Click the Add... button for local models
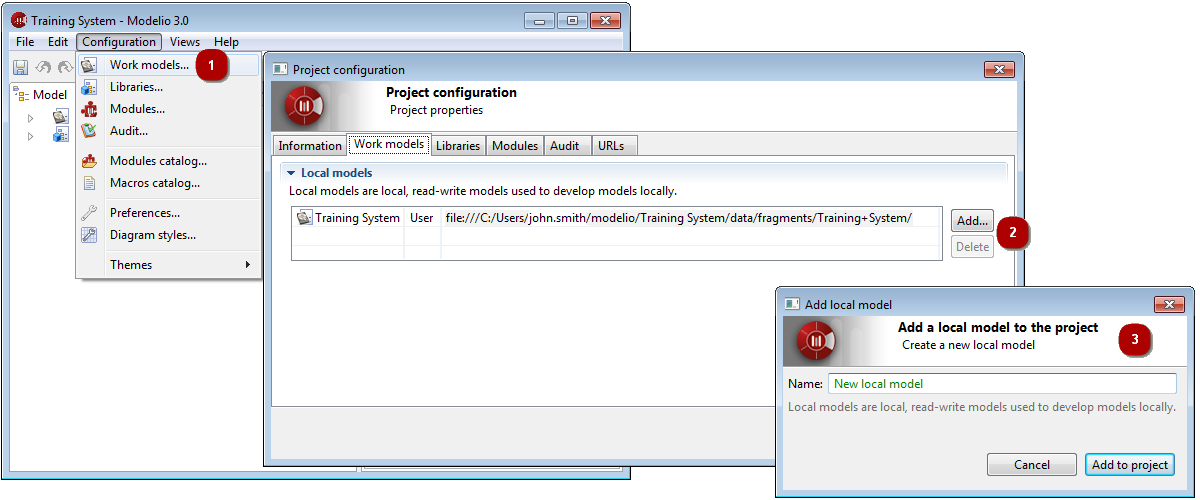 click(972, 220)
